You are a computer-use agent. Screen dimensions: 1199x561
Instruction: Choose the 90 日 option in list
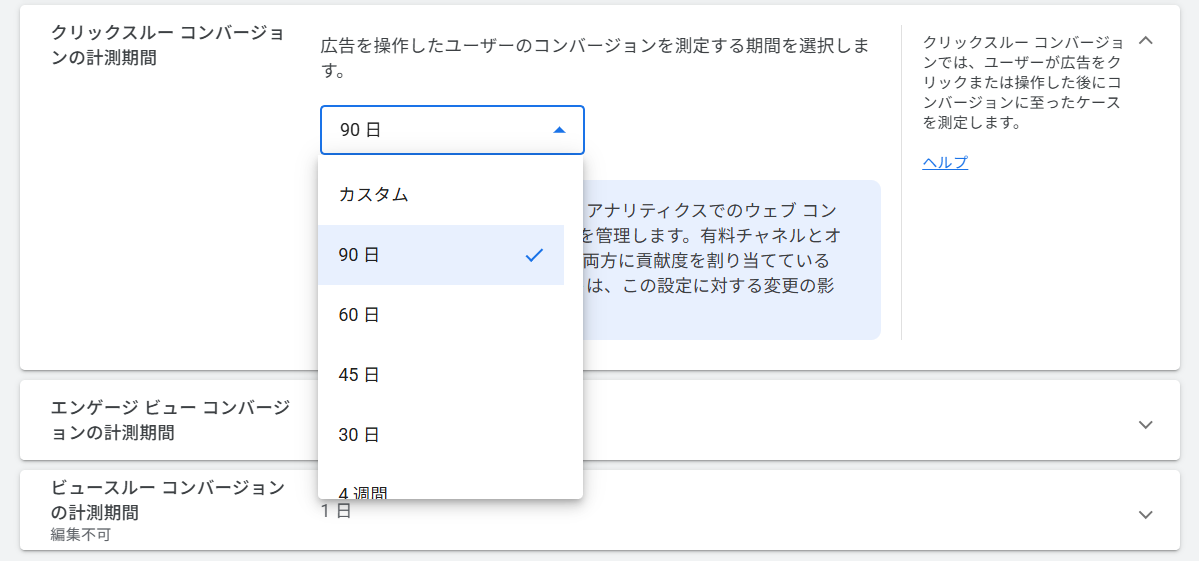[441, 255]
